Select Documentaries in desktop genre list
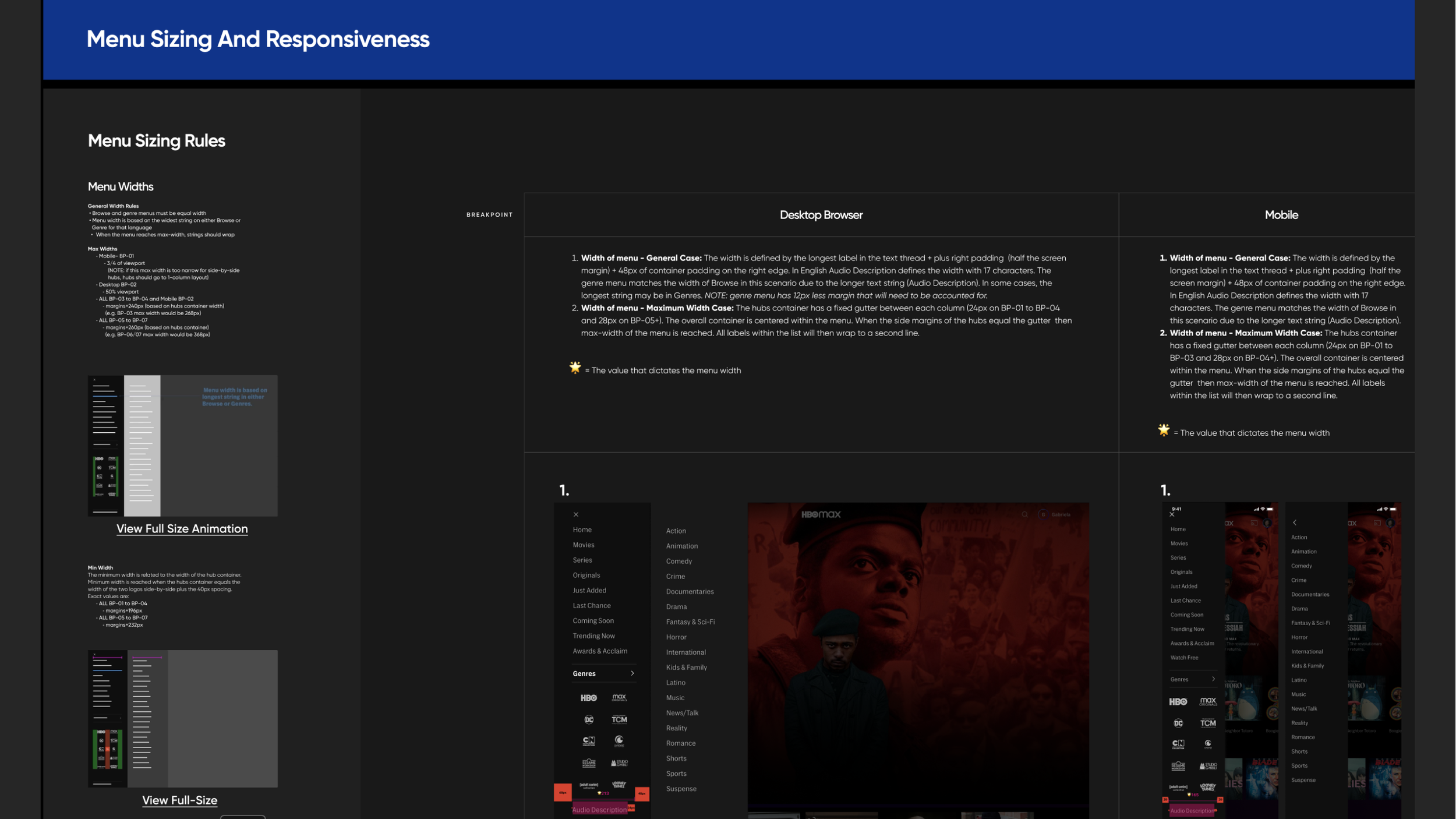 pos(690,591)
